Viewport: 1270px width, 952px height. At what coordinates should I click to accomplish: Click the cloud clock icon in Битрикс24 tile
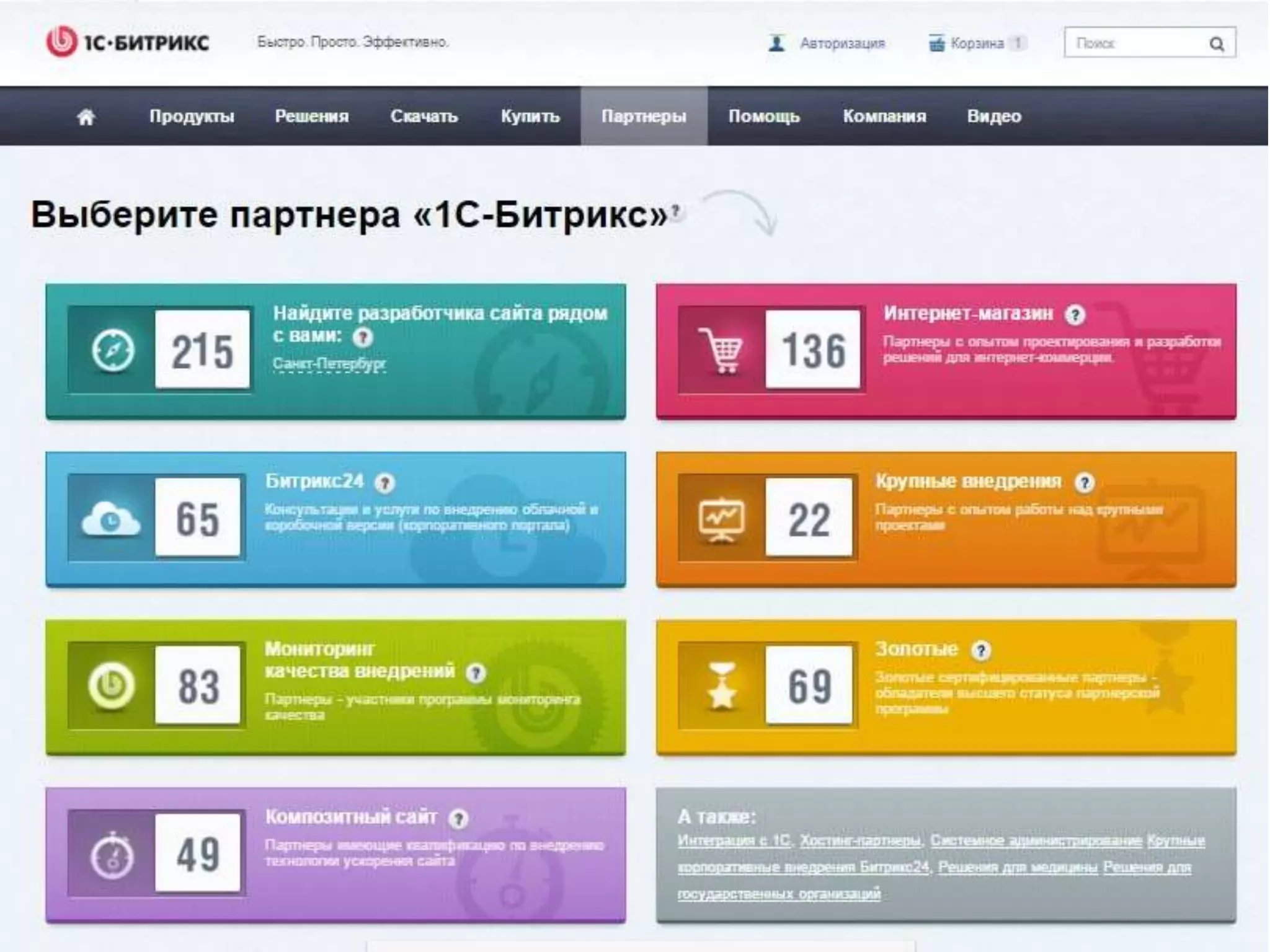111,519
